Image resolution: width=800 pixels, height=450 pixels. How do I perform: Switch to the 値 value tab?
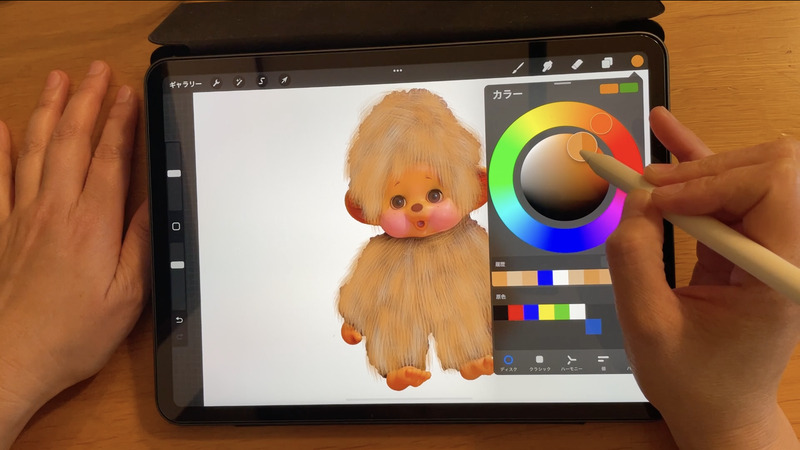pos(603,362)
